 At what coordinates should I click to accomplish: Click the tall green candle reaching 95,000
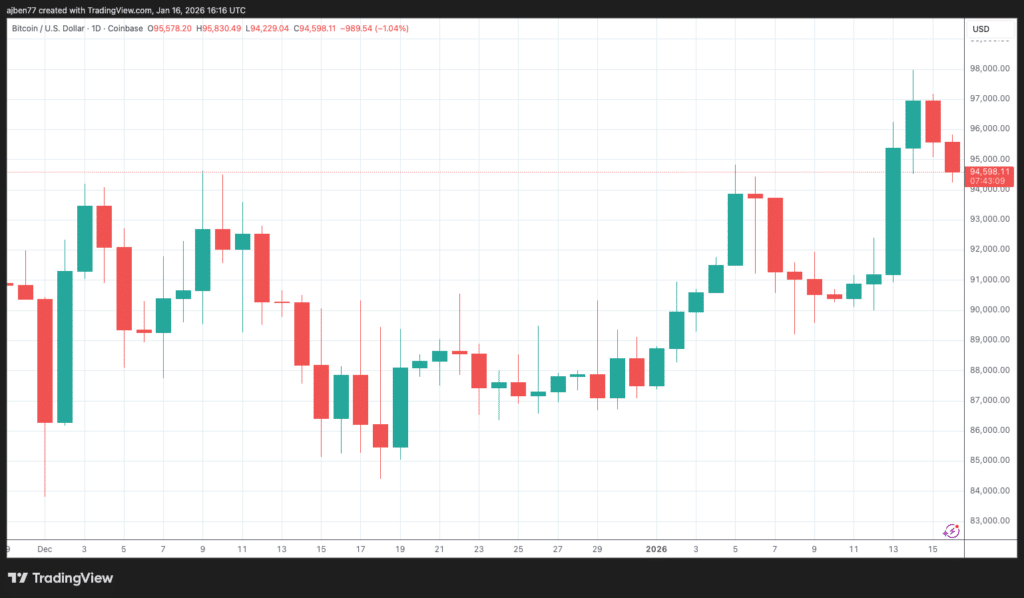point(893,210)
